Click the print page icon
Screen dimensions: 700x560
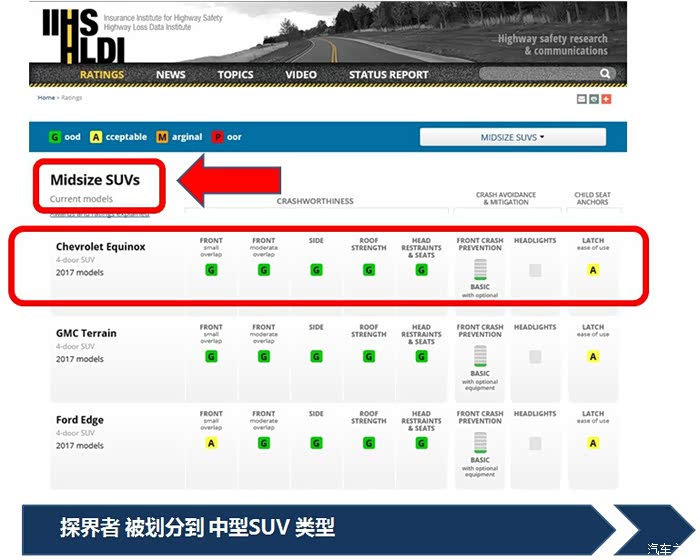click(x=593, y=99)
